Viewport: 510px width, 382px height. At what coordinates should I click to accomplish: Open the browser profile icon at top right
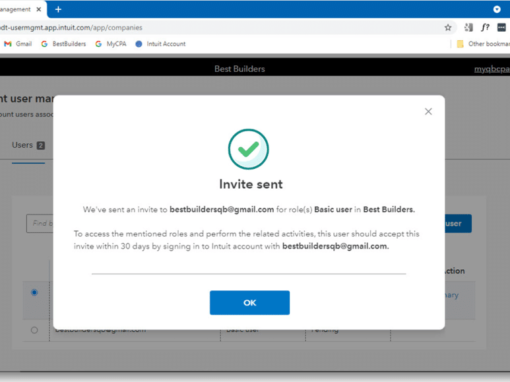click(497, 9)
